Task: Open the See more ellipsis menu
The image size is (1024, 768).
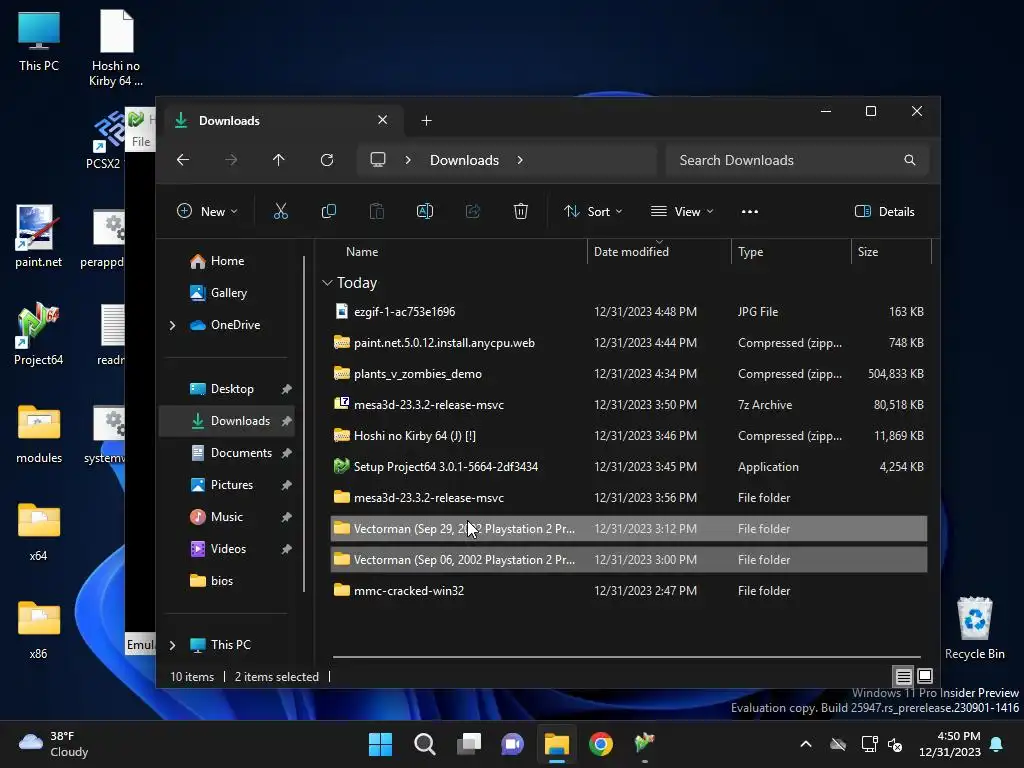Action: (750, 212)
